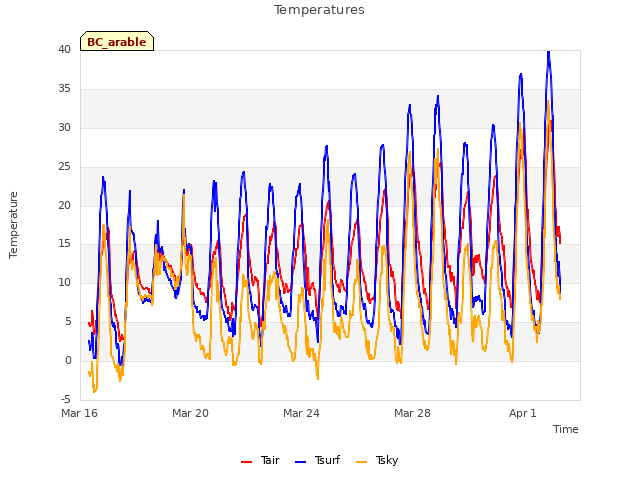
Task: Click the 25 y-axis tick label
Action: [64, 167]
